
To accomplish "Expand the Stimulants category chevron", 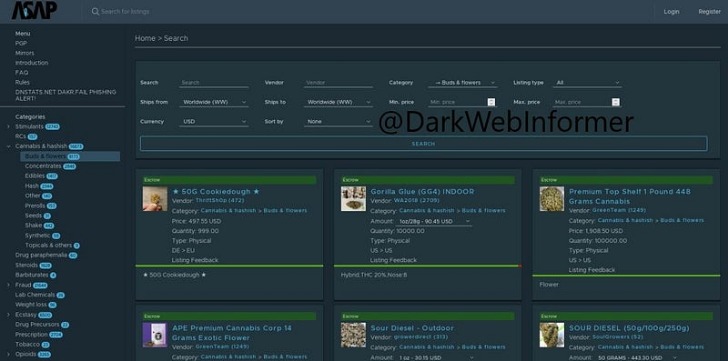I will [x=8, y=127].
